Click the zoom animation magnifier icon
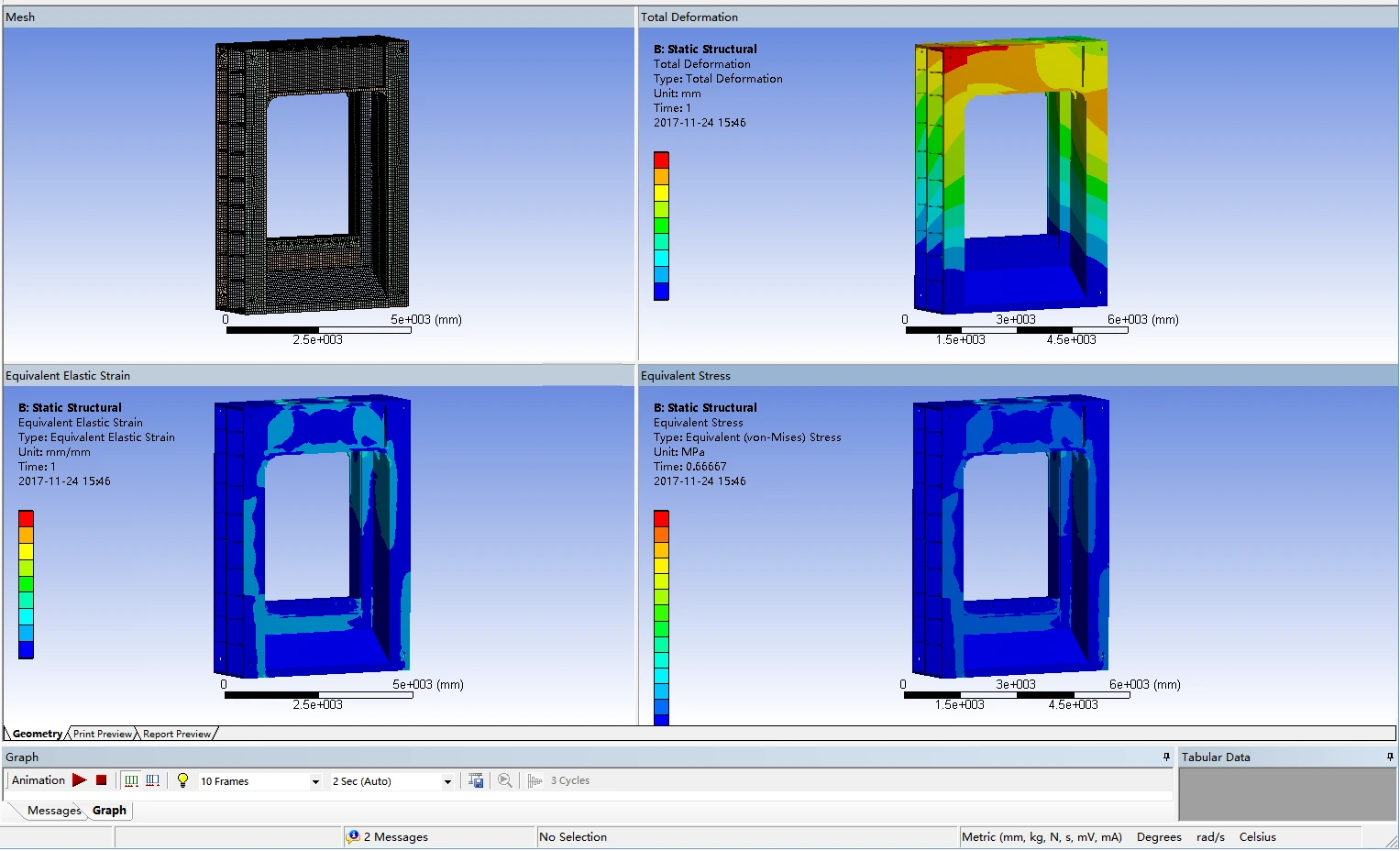The height and width of the screenshot is (851, 1400). (x=504, y=780)
